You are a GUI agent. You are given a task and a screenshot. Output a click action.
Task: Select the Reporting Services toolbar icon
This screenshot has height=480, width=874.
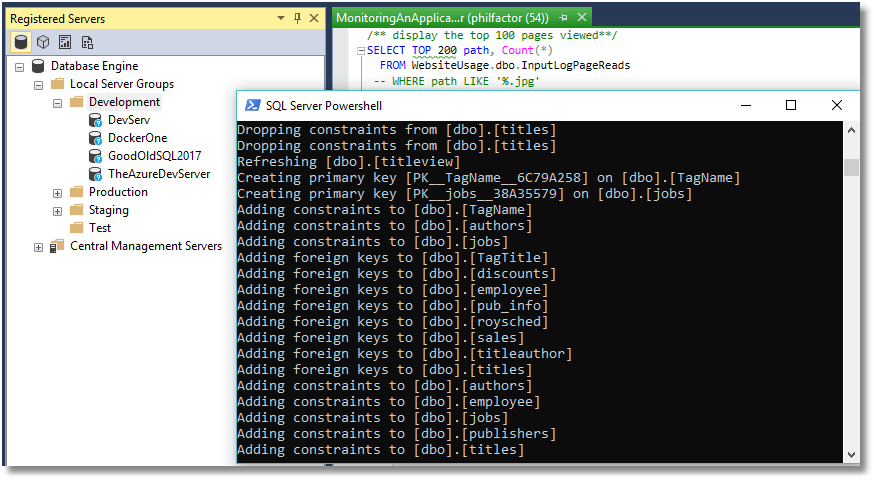65,42
